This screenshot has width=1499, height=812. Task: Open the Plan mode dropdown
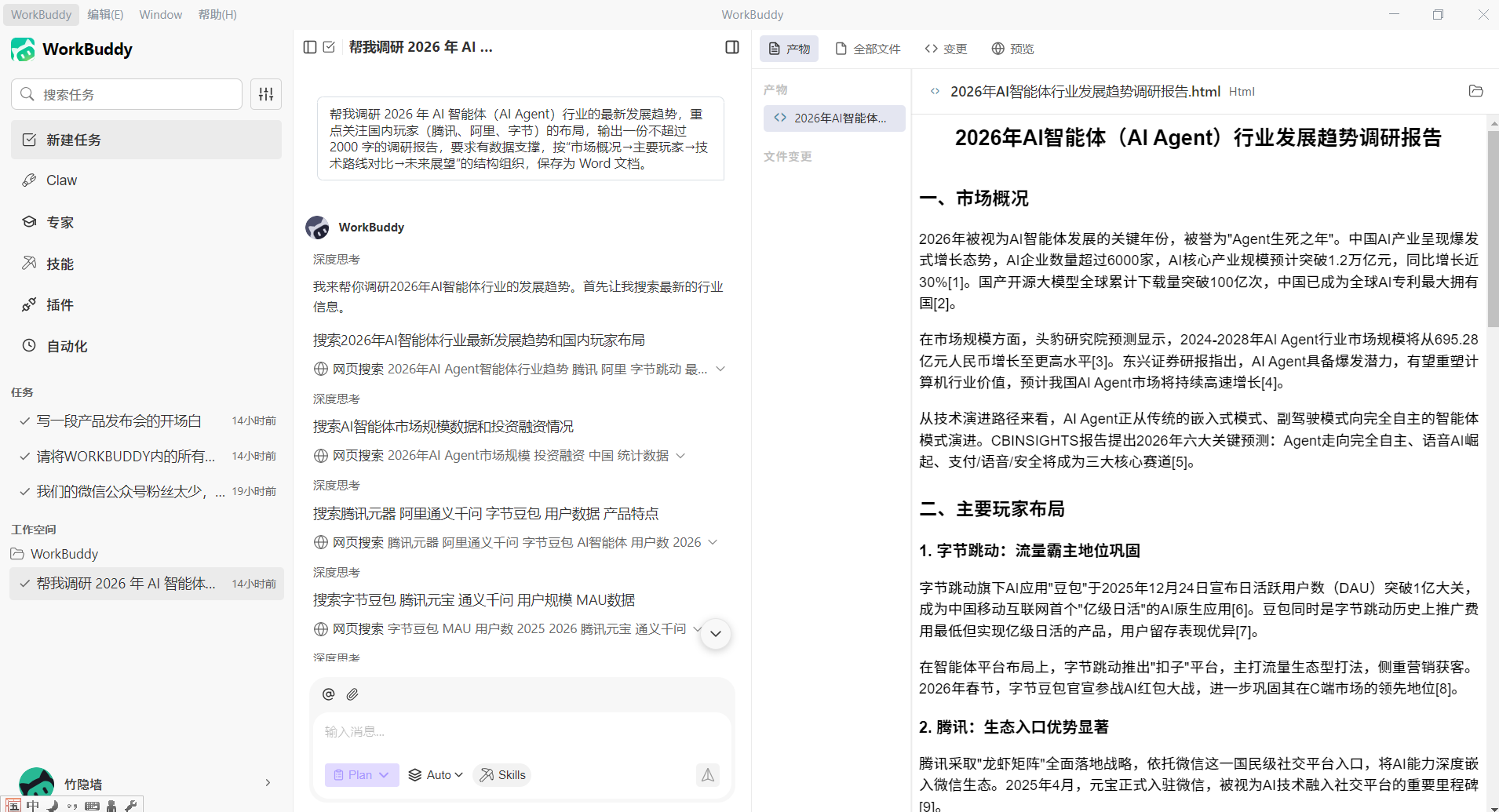point(361,774)
